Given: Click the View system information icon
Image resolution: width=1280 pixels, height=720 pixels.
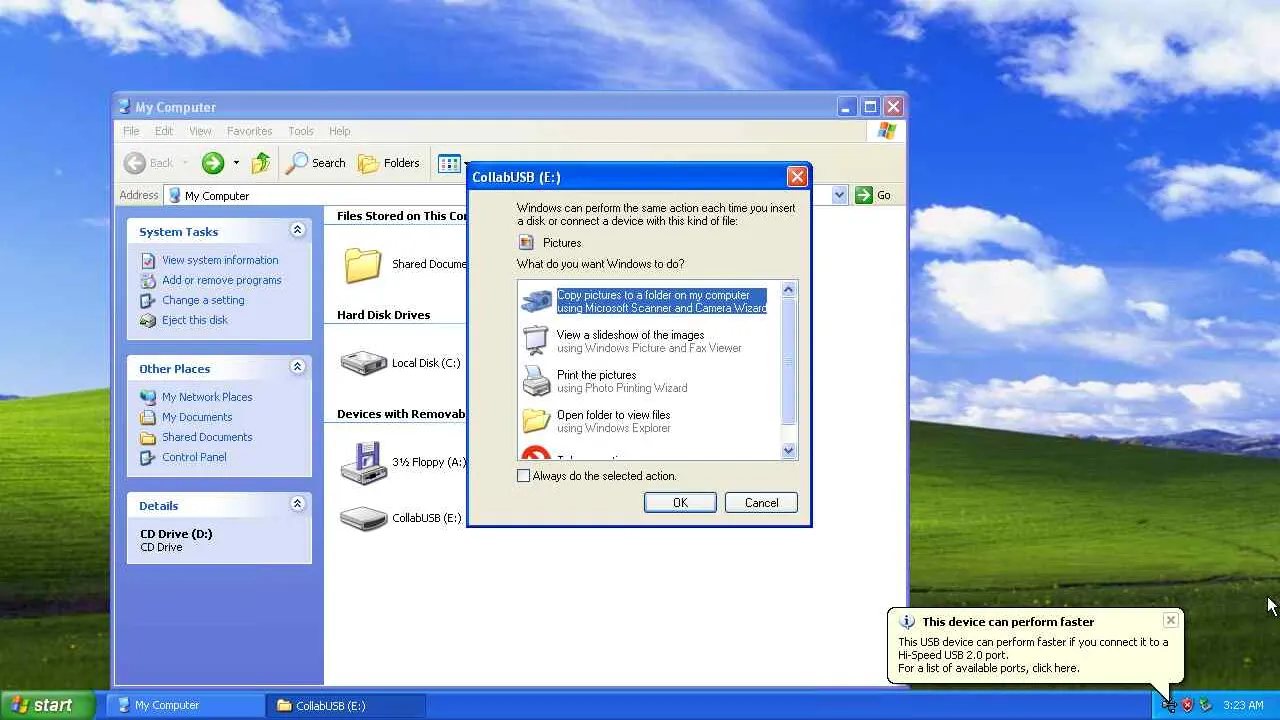Looking at the screenshot, I should [148, 260].
